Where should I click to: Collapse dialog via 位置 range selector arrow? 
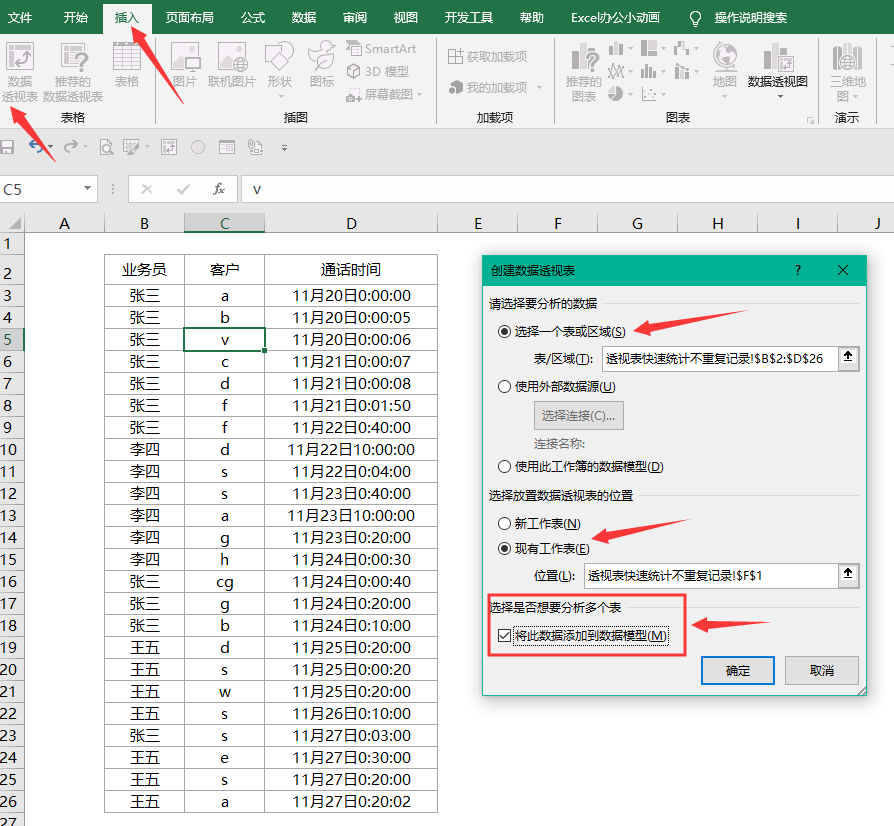[x=848, y=575]
